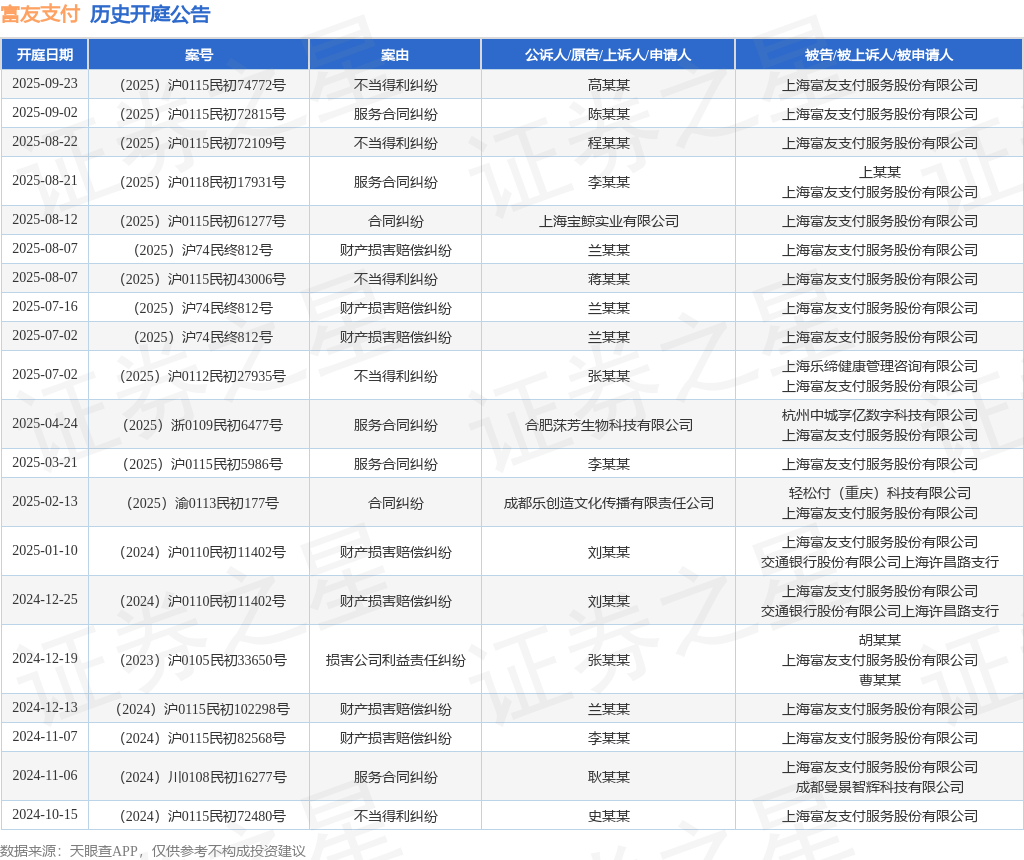Select plaintiff 成都乐创造文化传播有限责任公司
Screen dimensions: 1024x860
[609, 503]
